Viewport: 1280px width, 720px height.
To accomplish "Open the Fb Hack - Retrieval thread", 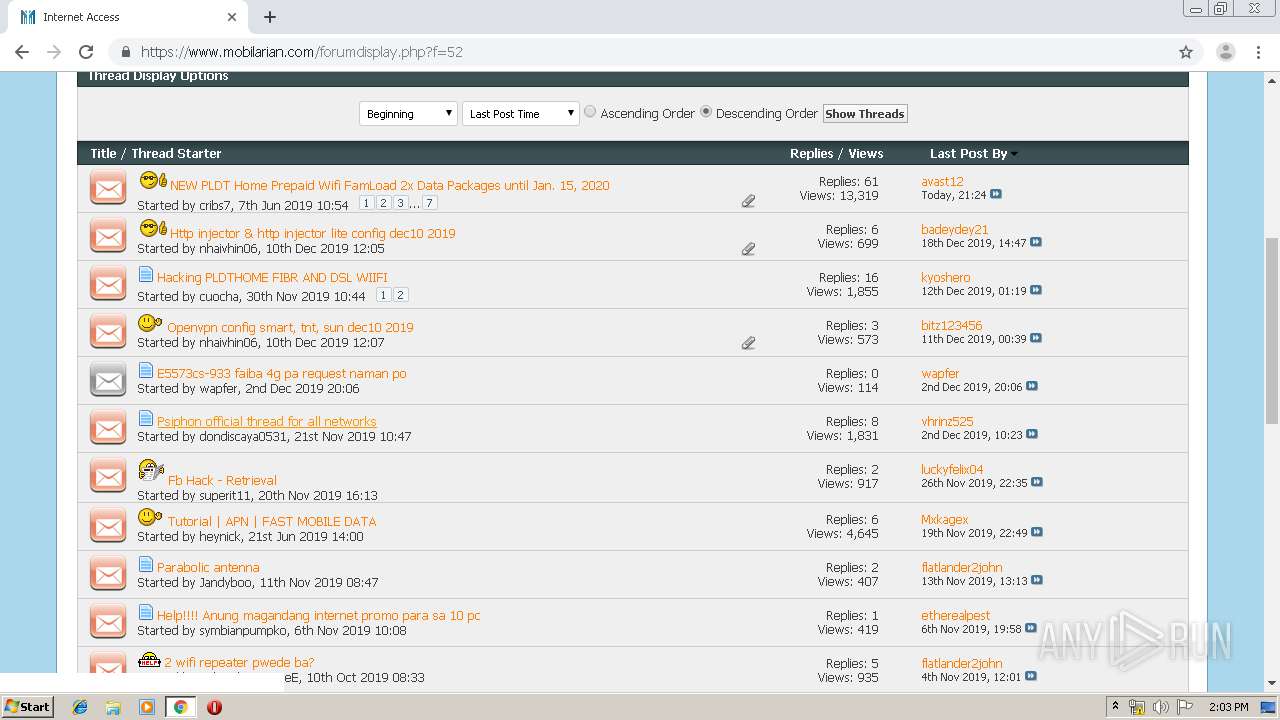I will (x=222, y=480).
